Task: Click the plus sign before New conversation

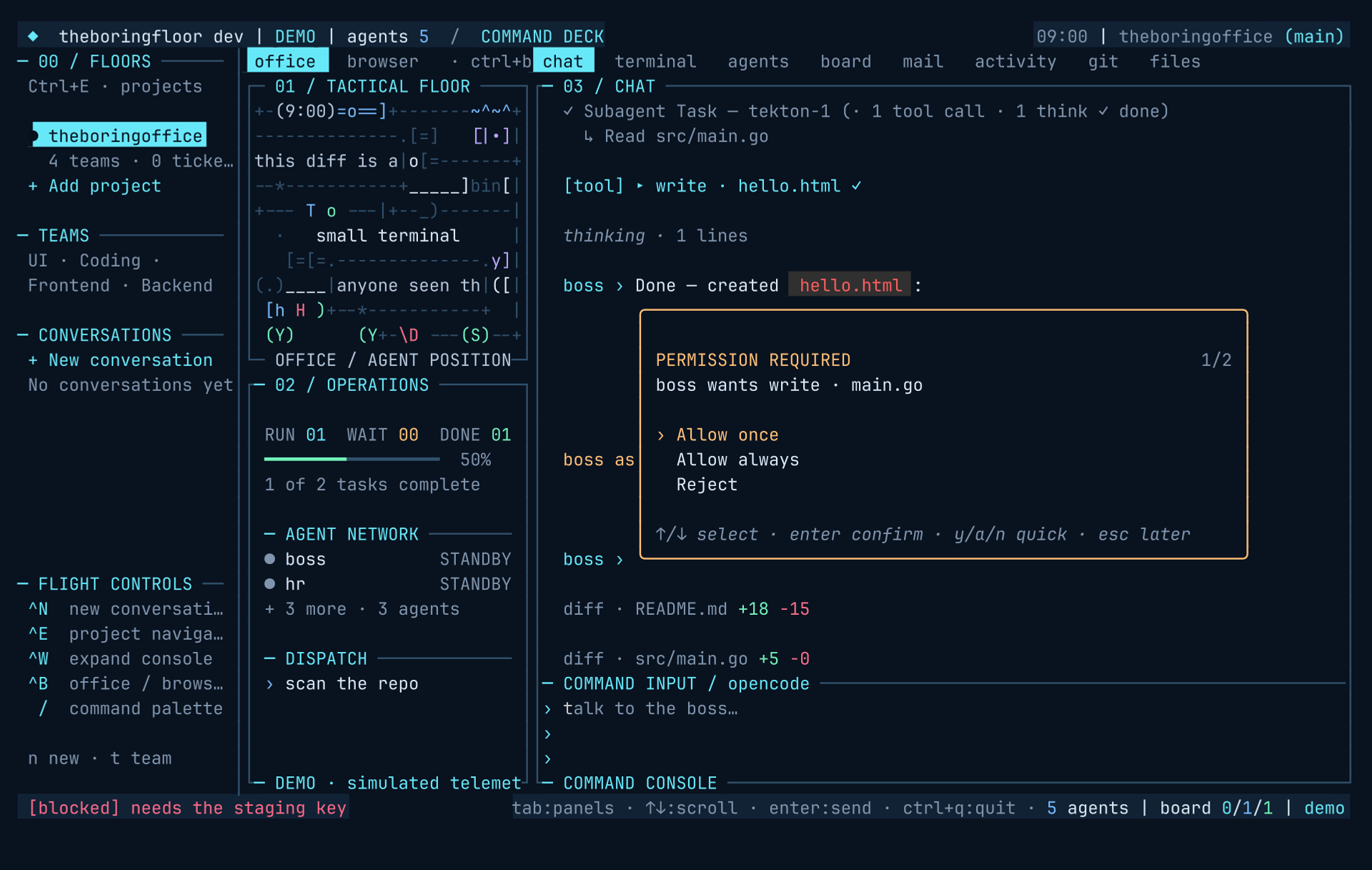Action: click(33, 360)
